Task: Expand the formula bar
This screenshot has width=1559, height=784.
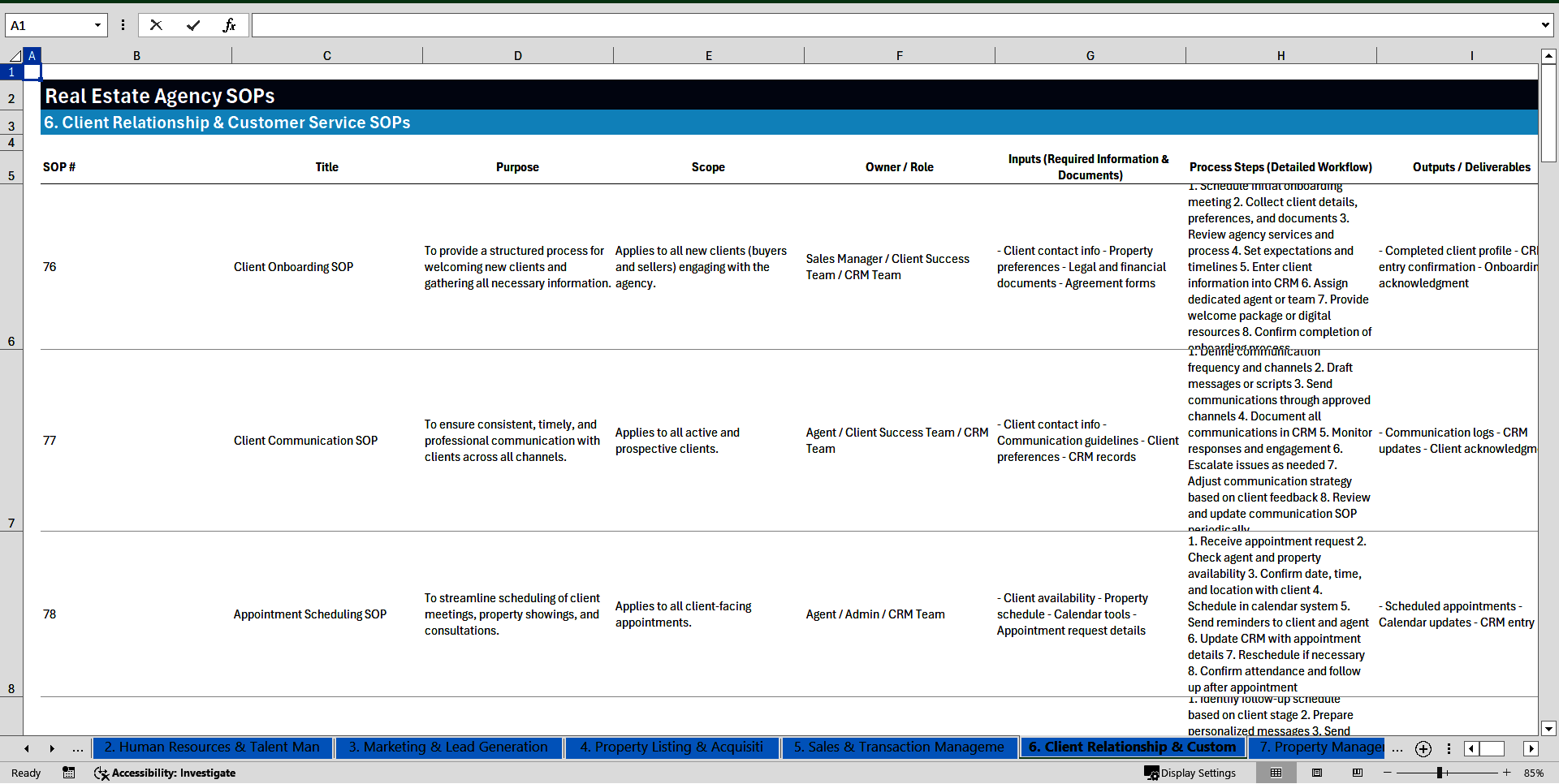Action: [x=1544, y=25]
